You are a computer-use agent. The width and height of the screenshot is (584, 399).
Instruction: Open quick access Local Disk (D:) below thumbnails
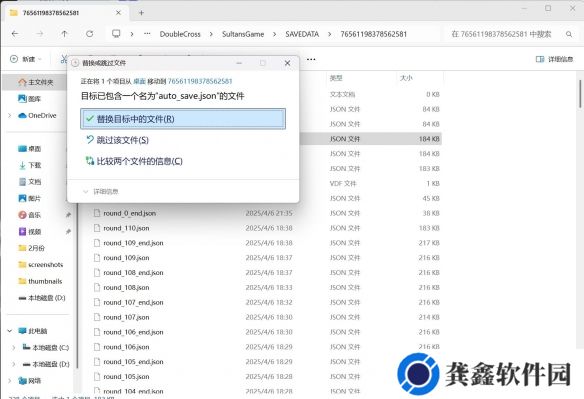pyautogui.click(x=42, y=298)
